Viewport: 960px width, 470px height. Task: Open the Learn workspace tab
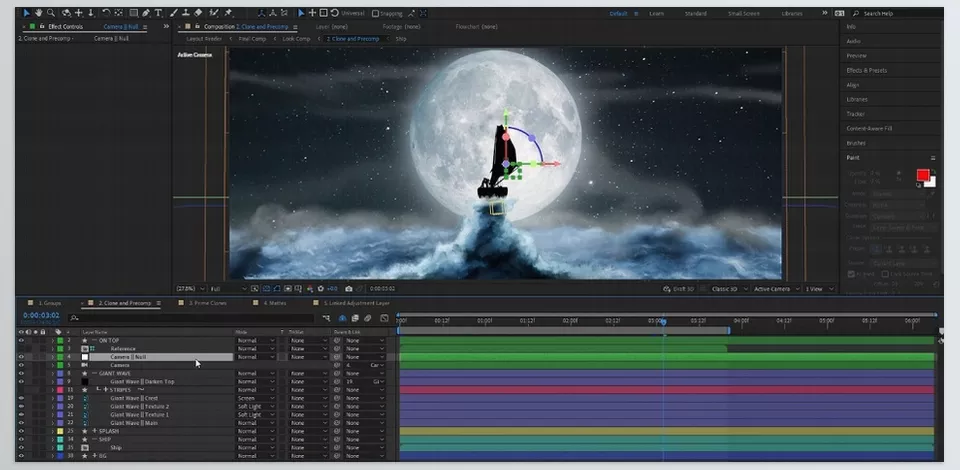(x=656, y=13)
